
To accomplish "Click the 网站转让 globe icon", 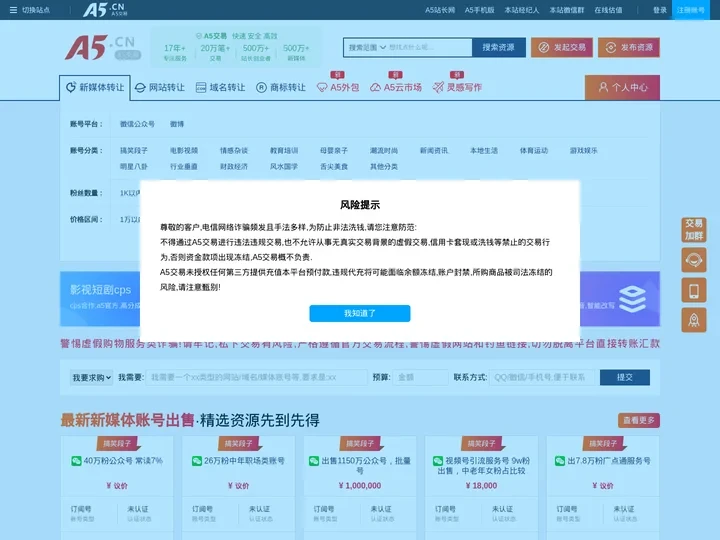I will coord(140,88).
